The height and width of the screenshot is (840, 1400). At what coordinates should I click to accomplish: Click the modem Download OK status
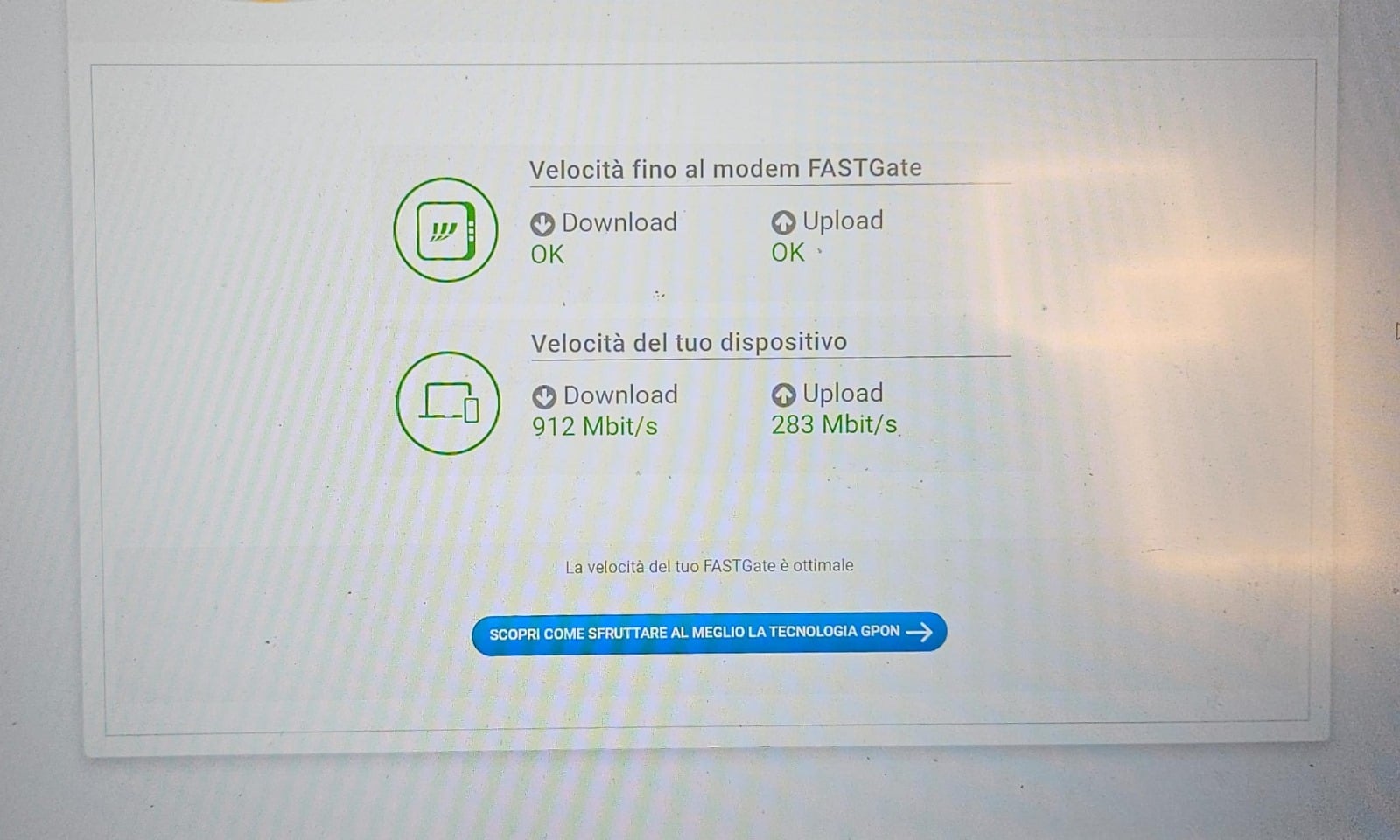tap(548, 255)
